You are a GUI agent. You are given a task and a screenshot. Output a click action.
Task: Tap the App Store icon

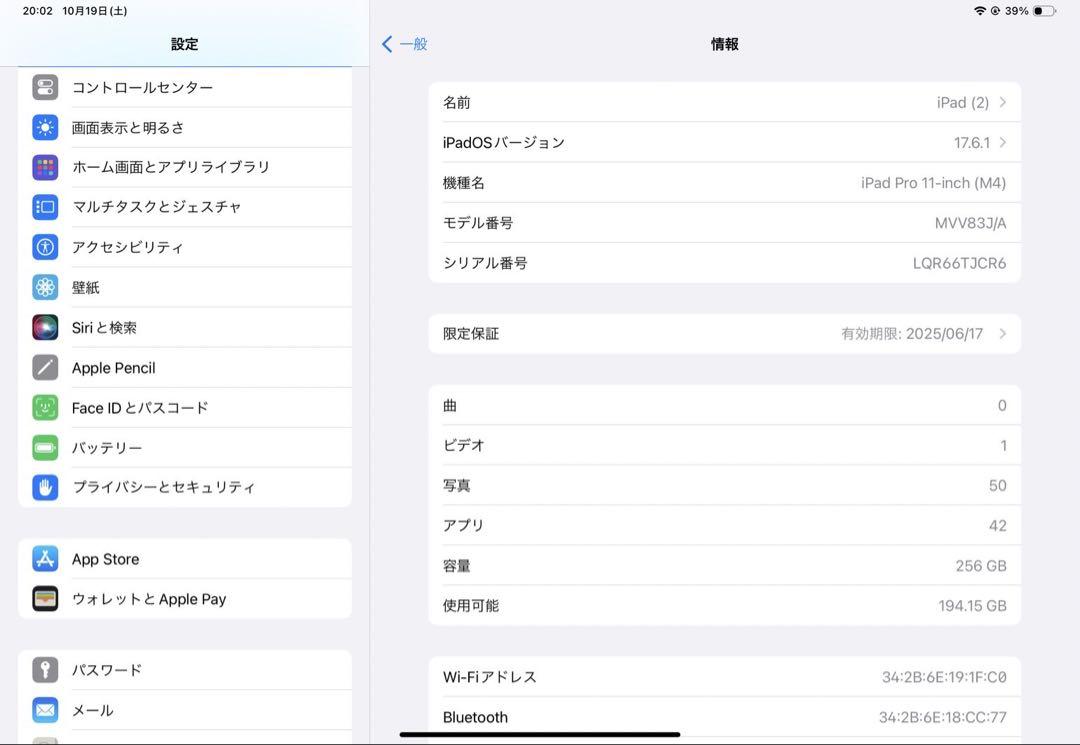(x=45, y=559)
